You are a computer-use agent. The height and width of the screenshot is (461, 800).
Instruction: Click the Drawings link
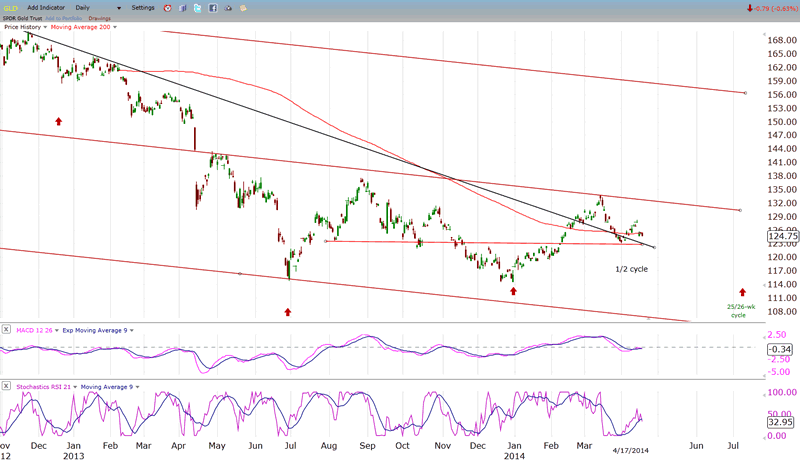100,18
